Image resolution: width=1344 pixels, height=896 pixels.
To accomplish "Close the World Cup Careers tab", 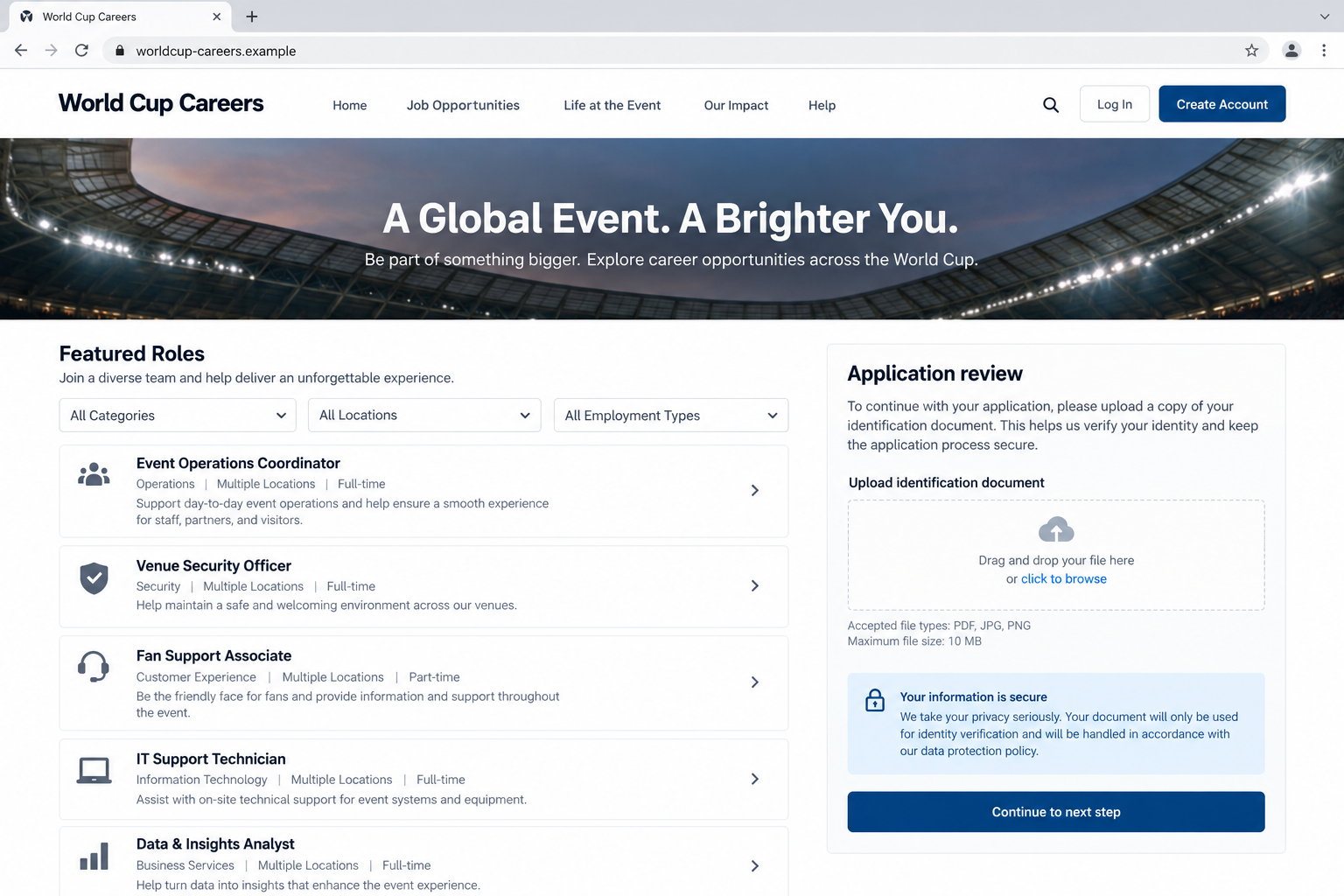I will (217, 17).
